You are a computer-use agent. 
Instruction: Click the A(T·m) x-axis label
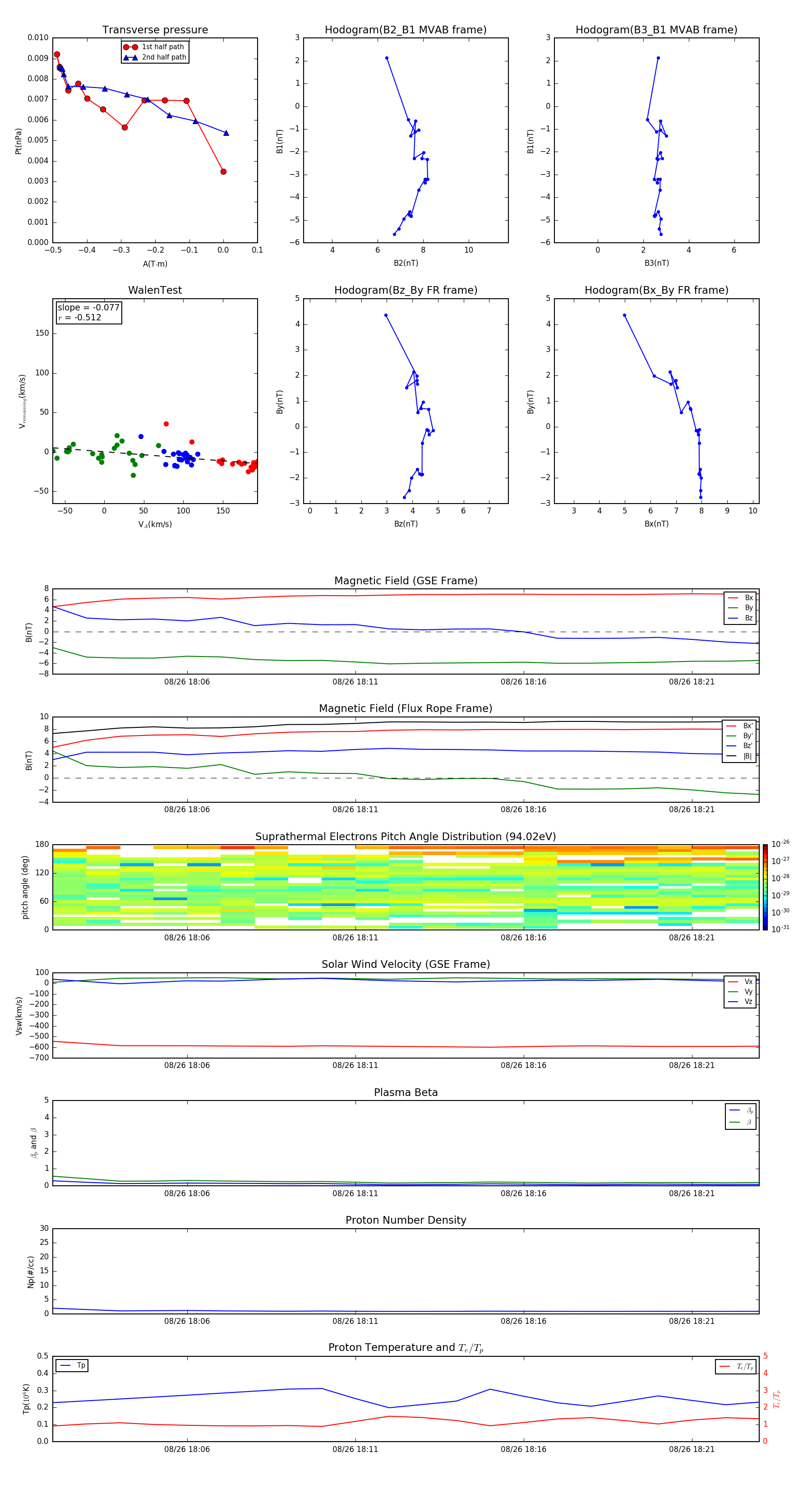[155, 264]
